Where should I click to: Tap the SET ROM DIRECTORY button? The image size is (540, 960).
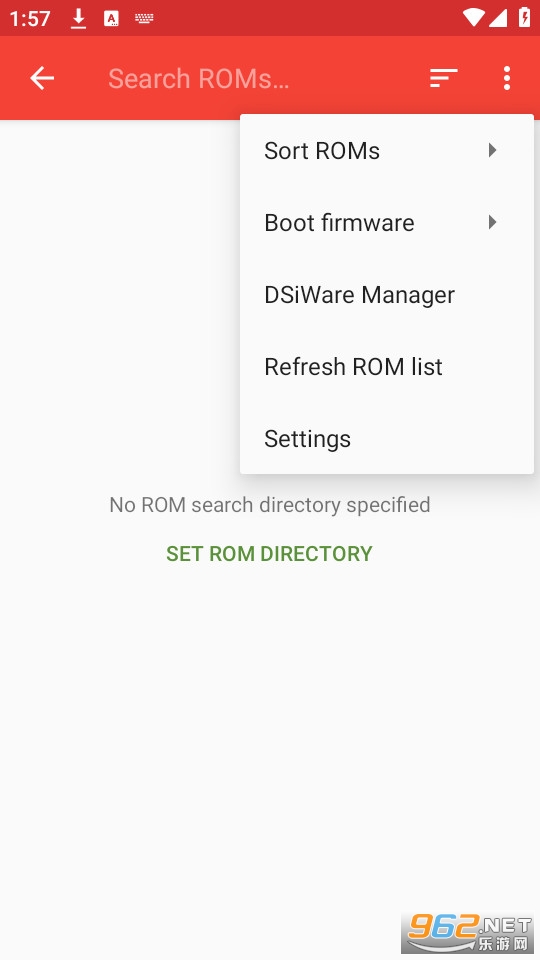(x=269, y=553)
